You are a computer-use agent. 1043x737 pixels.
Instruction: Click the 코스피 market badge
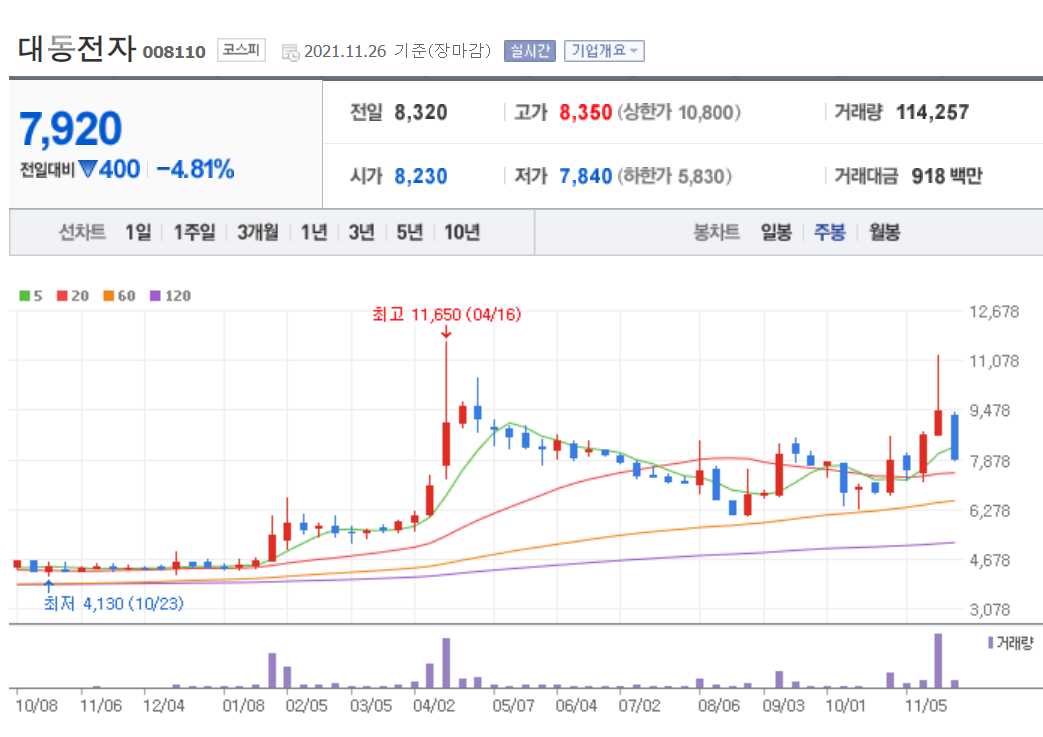point(242,50)
